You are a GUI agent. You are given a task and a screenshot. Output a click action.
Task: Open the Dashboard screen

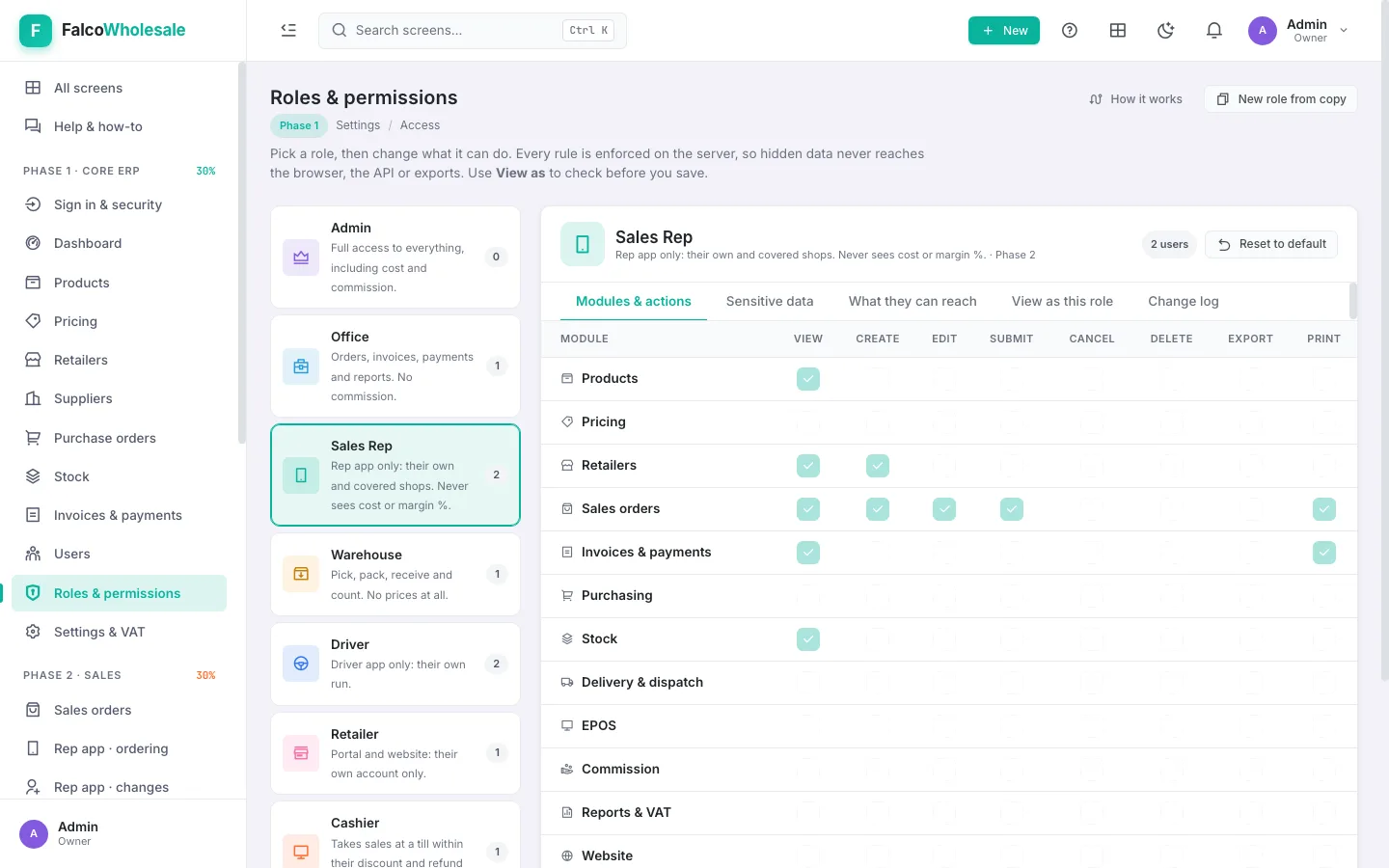[x=120, y=243]
